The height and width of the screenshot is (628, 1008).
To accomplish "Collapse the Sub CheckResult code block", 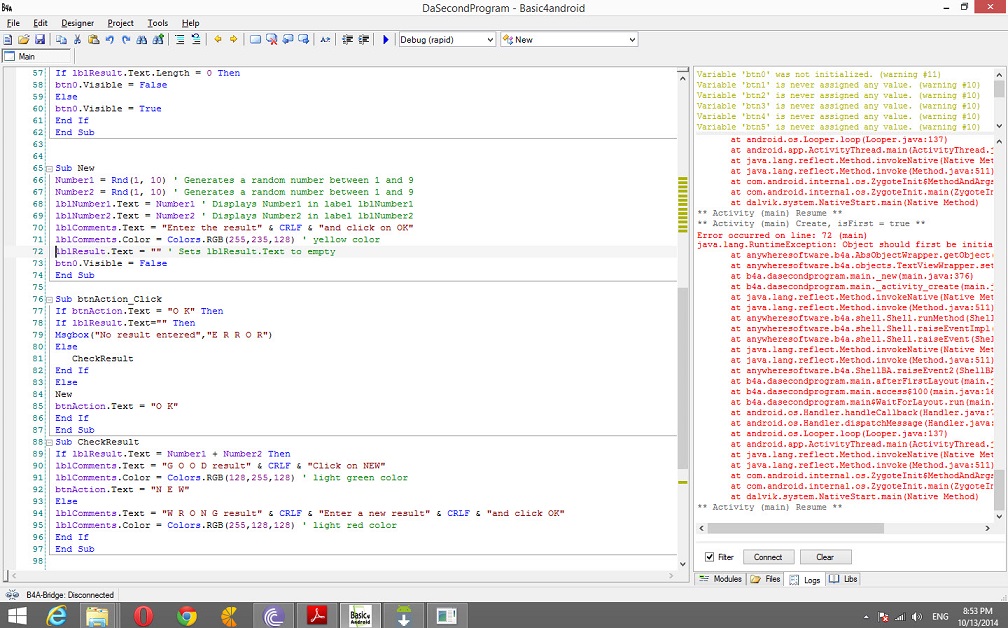I will tap(50, 442).
